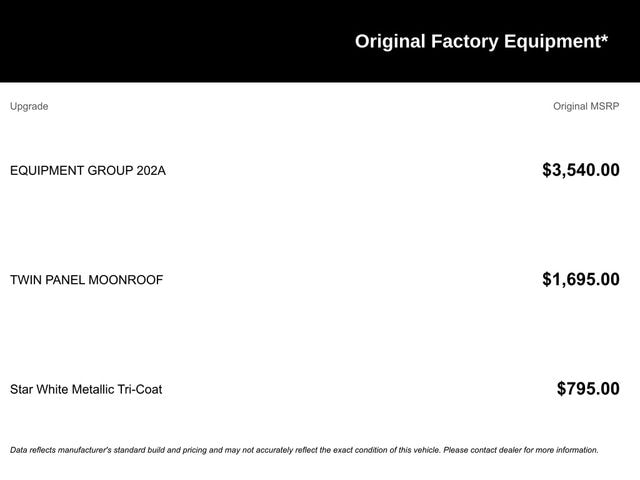
Task: Select the Star White Metallic Tri-Coat entry
Action: click(x=86, y=389)
